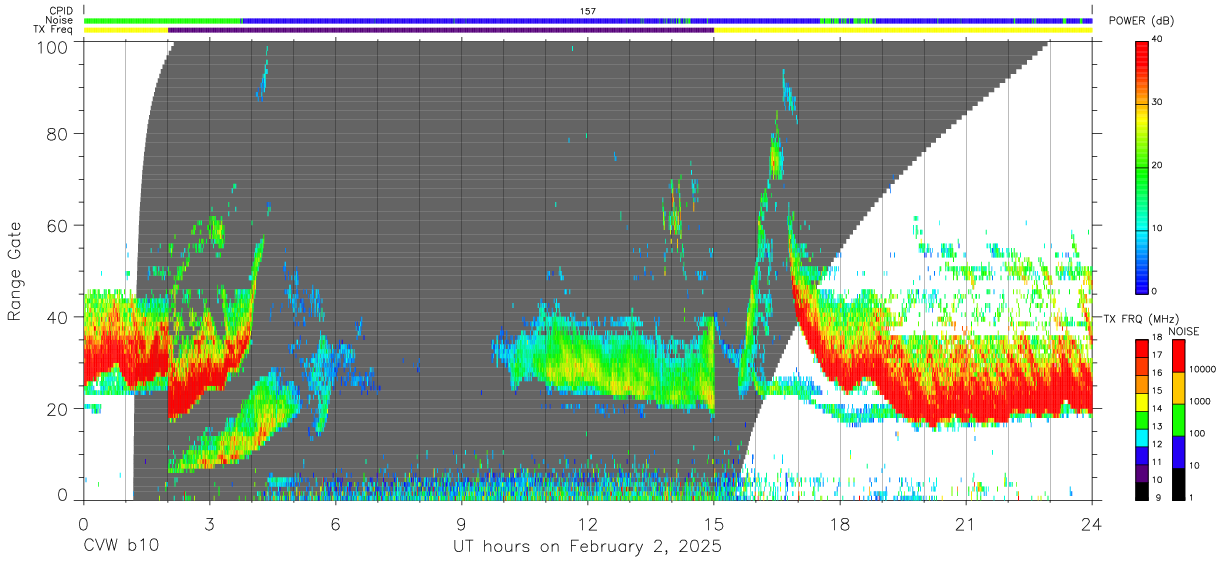Viewport: 1228px width, 567px height.
Task: Click the 9 hour label on the UT axis
Action: [x=461, y=524]
